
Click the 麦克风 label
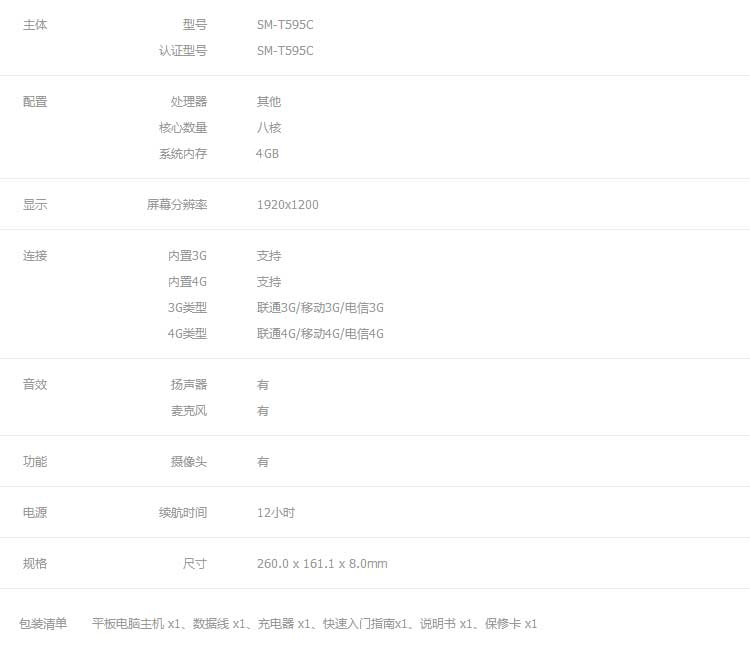[188, 411]
